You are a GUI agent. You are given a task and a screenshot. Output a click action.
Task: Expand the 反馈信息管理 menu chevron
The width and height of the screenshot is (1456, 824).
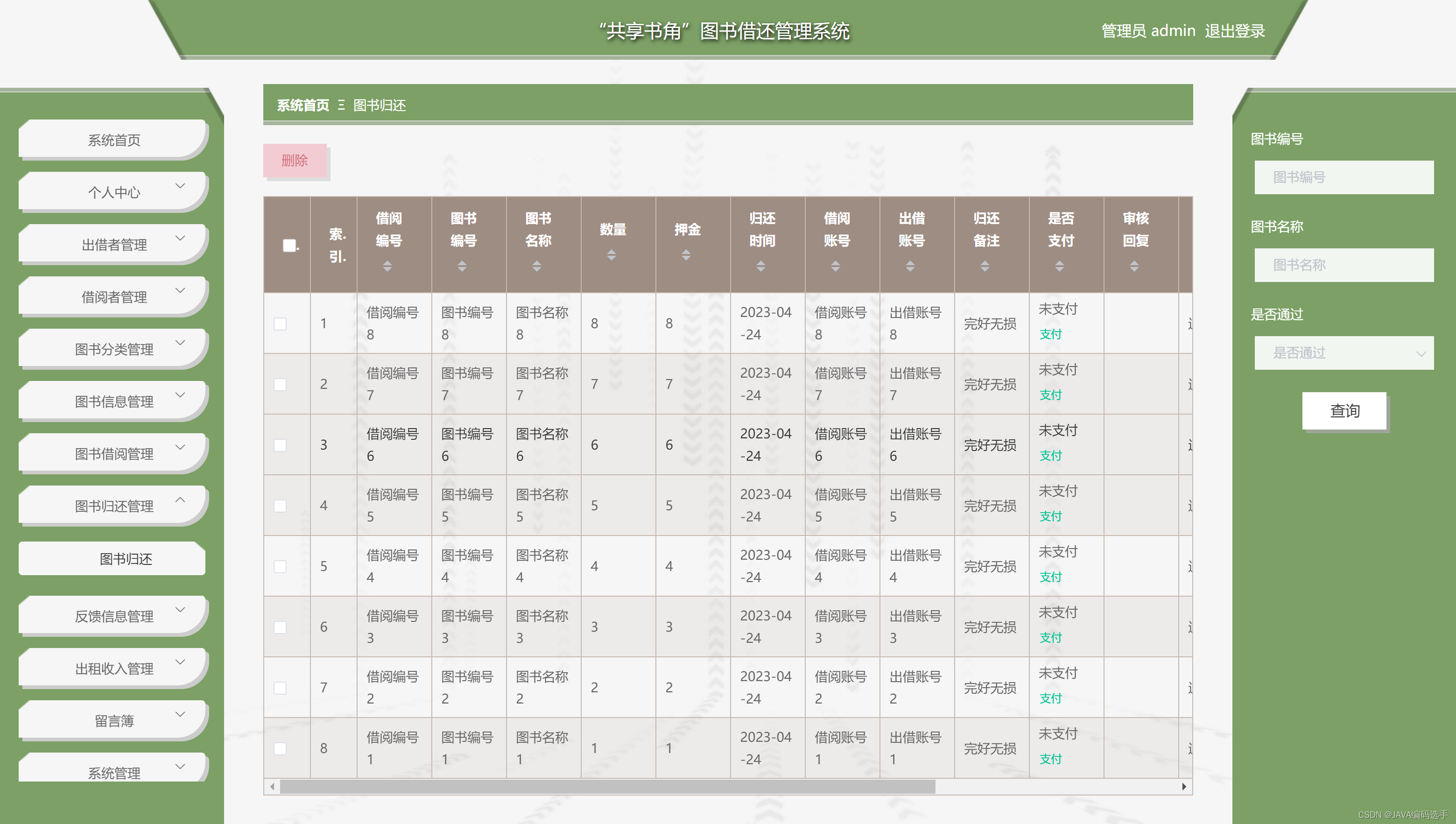point(181,610)
